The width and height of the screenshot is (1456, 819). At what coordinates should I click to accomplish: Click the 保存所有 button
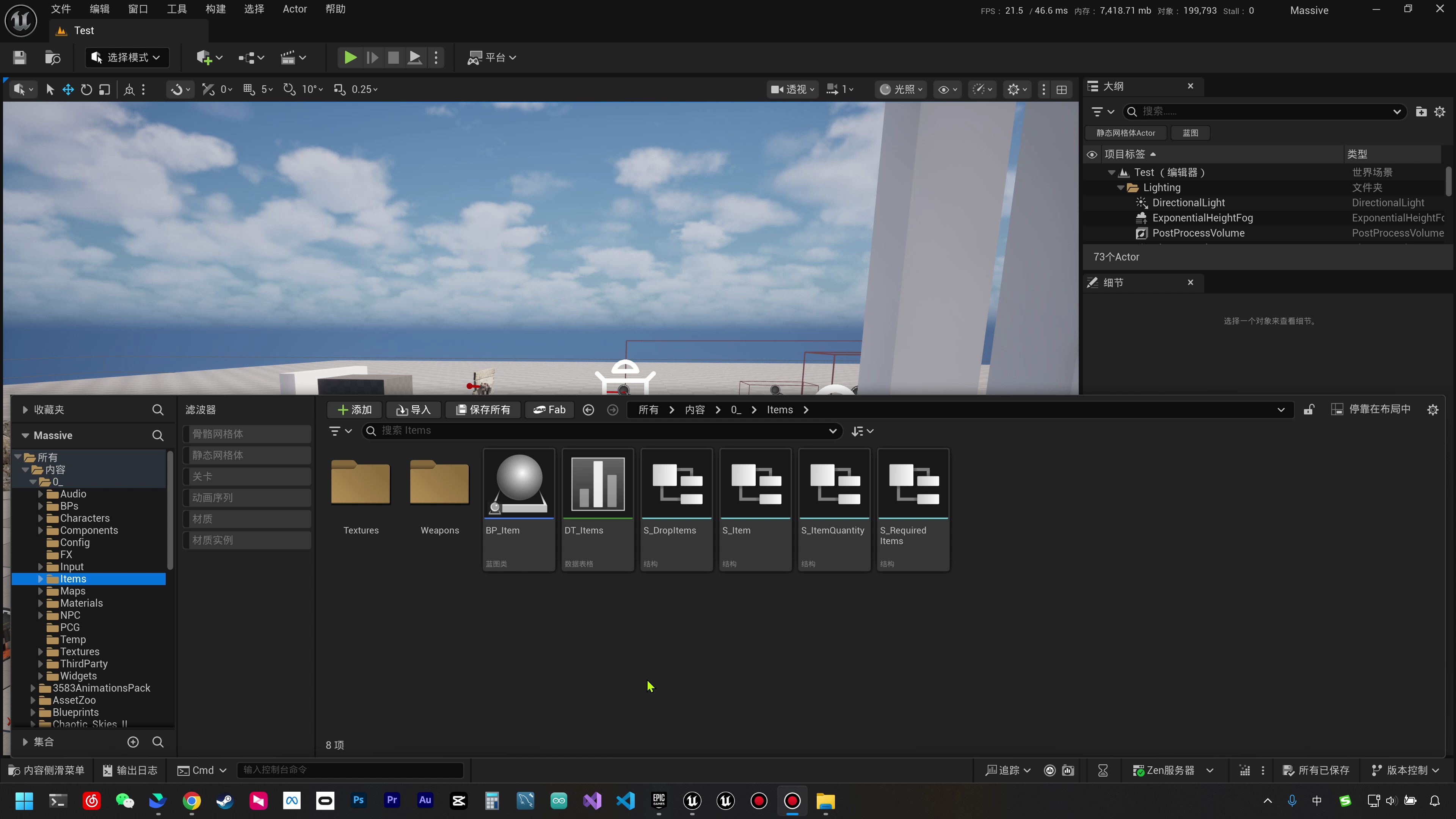(x=483, y=410)
